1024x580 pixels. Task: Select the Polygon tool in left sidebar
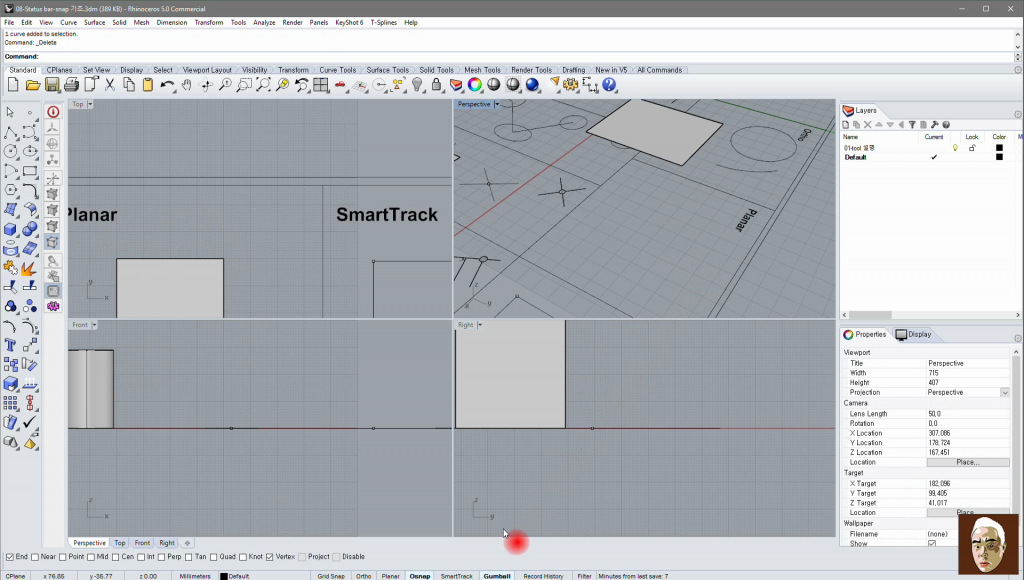[x=10, y=191]
